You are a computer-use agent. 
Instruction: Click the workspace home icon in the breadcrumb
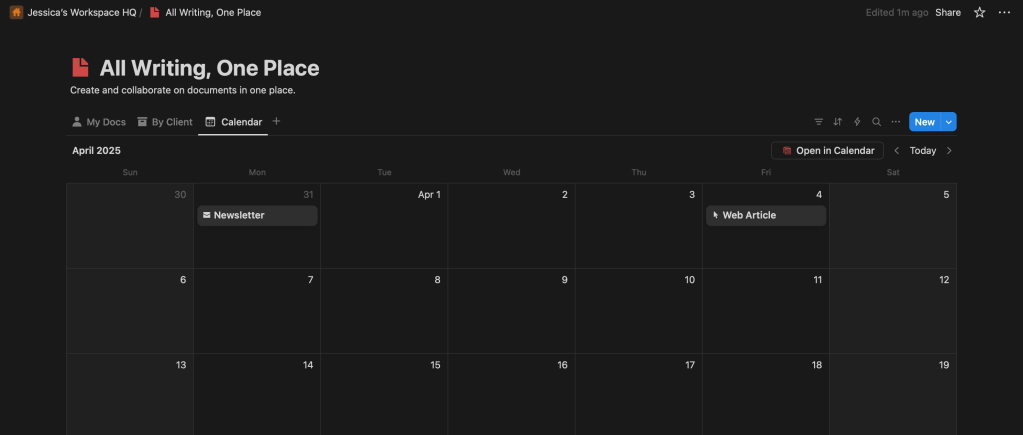16,12
